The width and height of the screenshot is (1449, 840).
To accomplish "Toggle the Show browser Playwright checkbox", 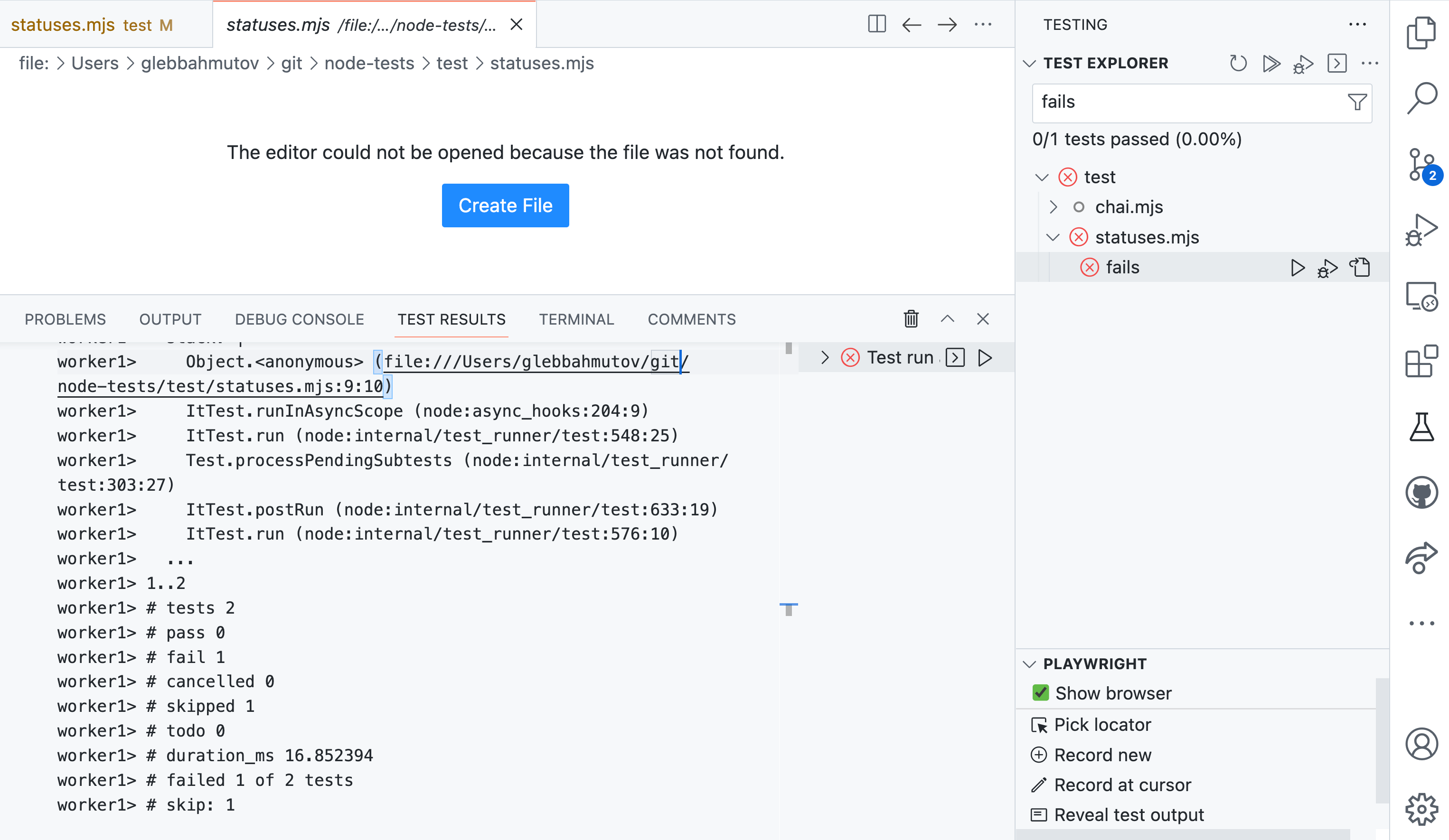I will (x=1041, y=693).
